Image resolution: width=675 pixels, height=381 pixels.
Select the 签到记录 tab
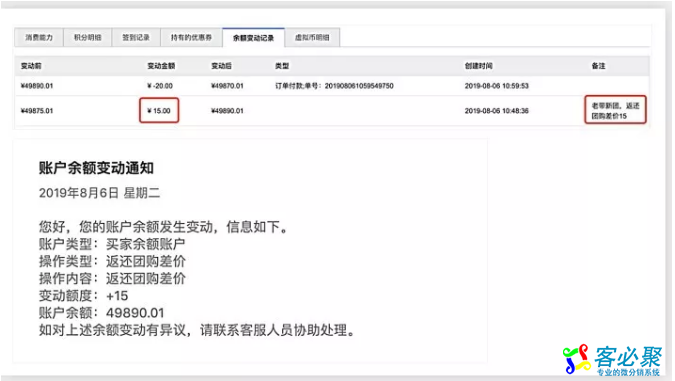pos(136,37)
